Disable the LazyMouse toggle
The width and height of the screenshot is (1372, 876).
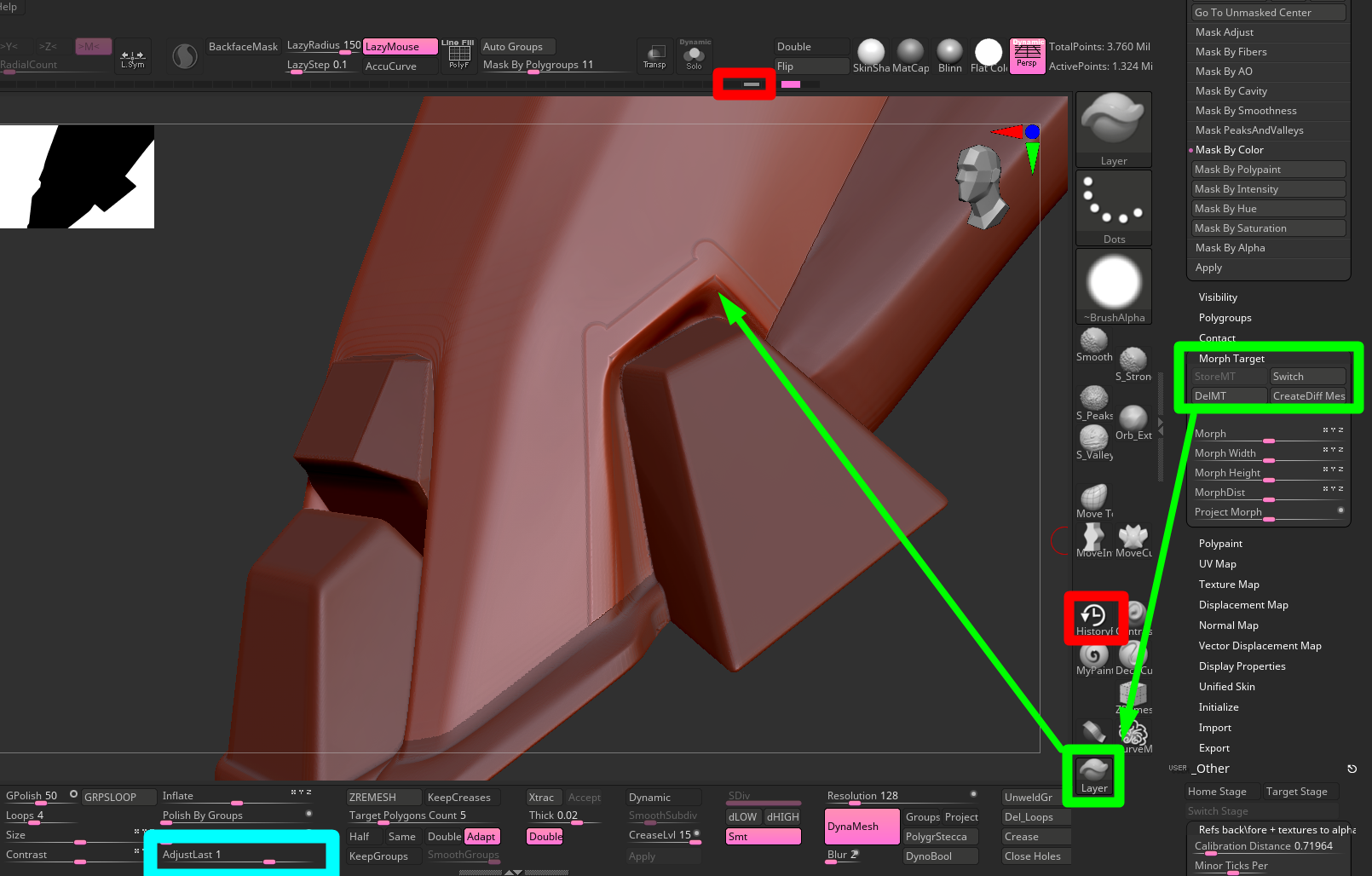click(x=401, y=47)
